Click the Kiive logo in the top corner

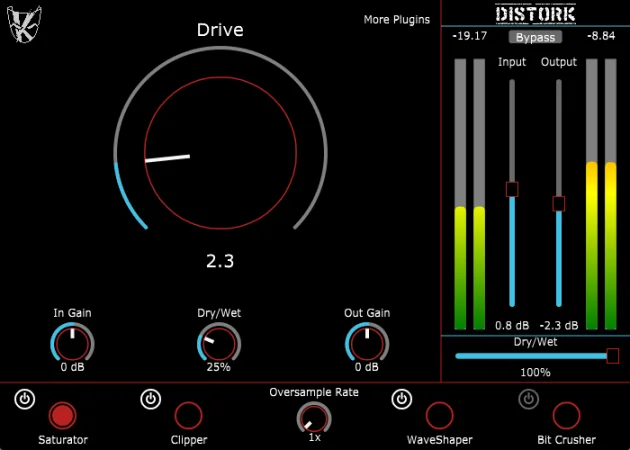click(x=24, y=23)
